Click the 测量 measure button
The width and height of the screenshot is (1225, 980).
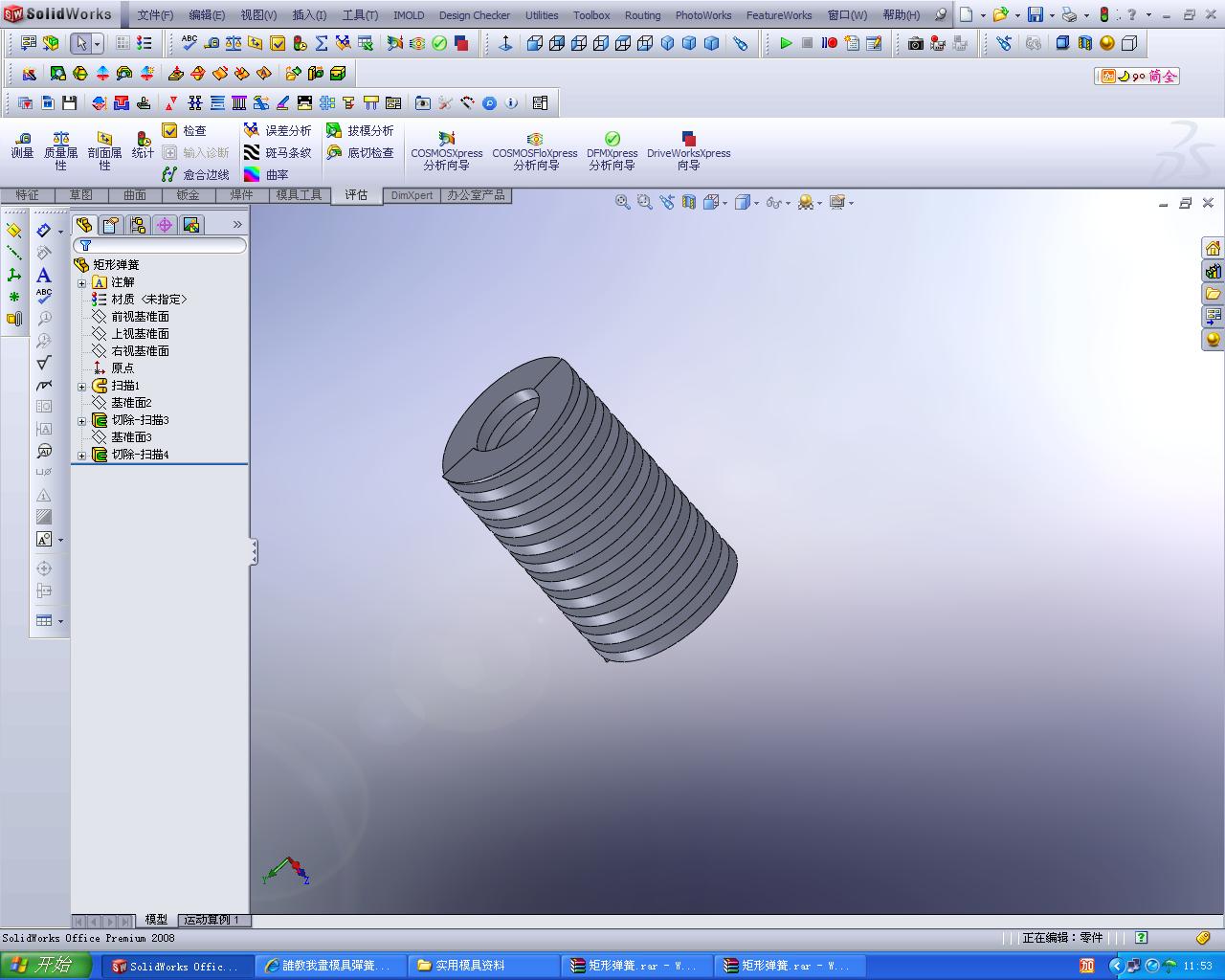[22, 145]
